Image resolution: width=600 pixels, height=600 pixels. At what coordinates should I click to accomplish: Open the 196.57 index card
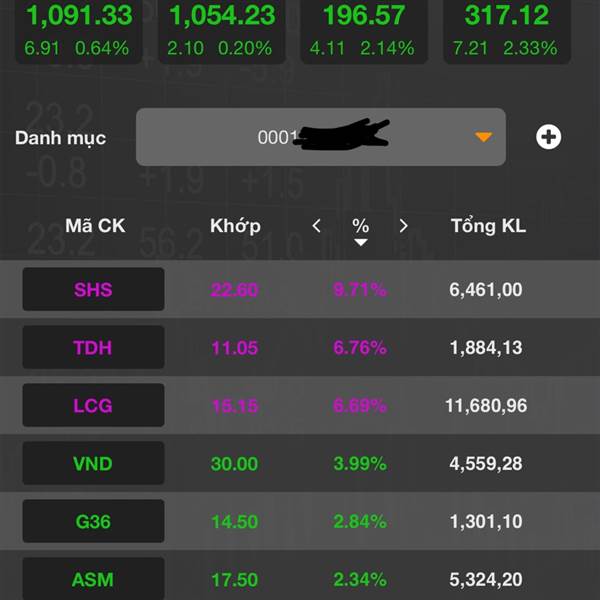pyautogui.click(x=364, y=31)
